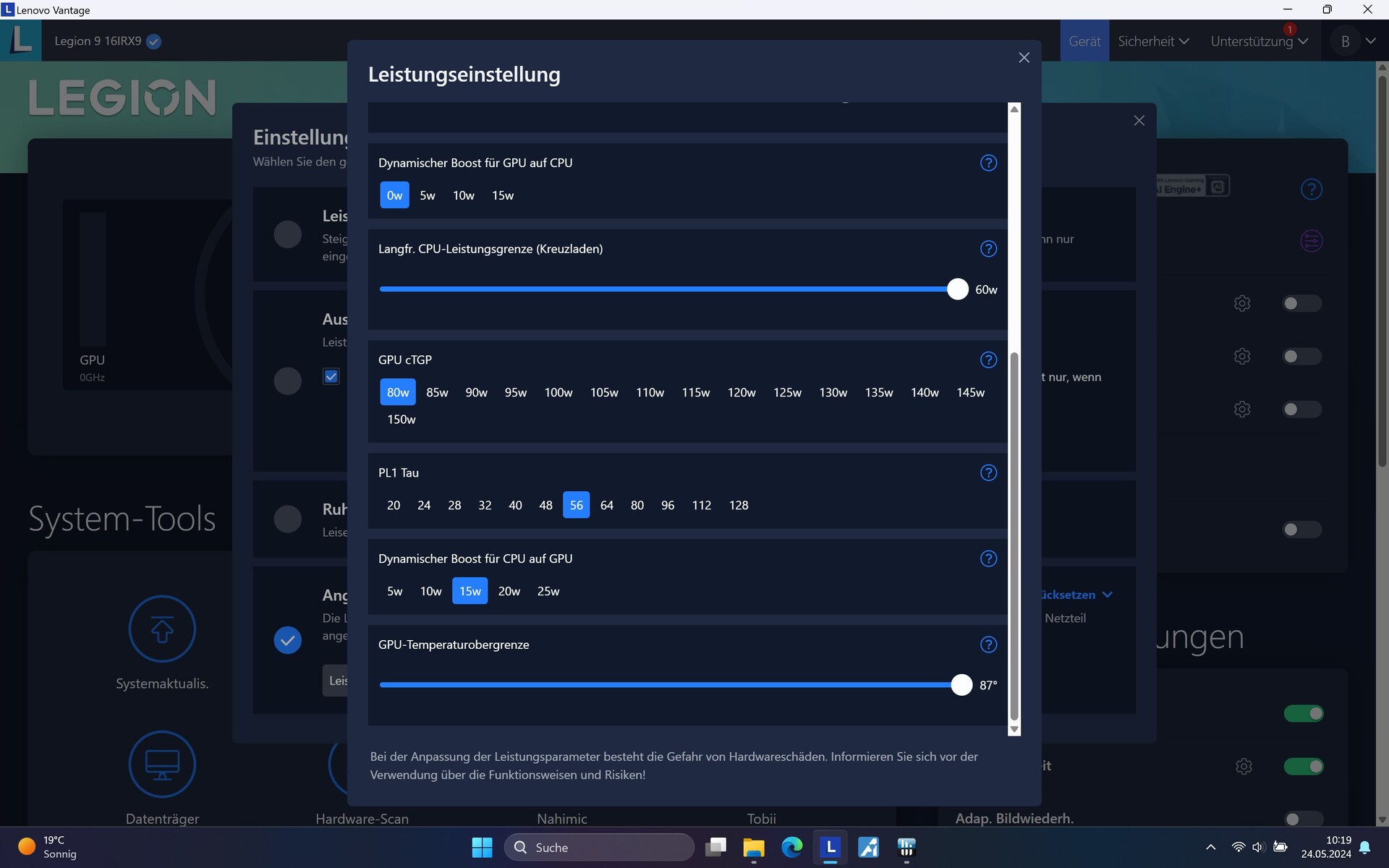Image resolution: width=1389 pixels, height=868 pixels.
Task: Click help icon for PL1 Tau
Action: click(x=988, y=472)
